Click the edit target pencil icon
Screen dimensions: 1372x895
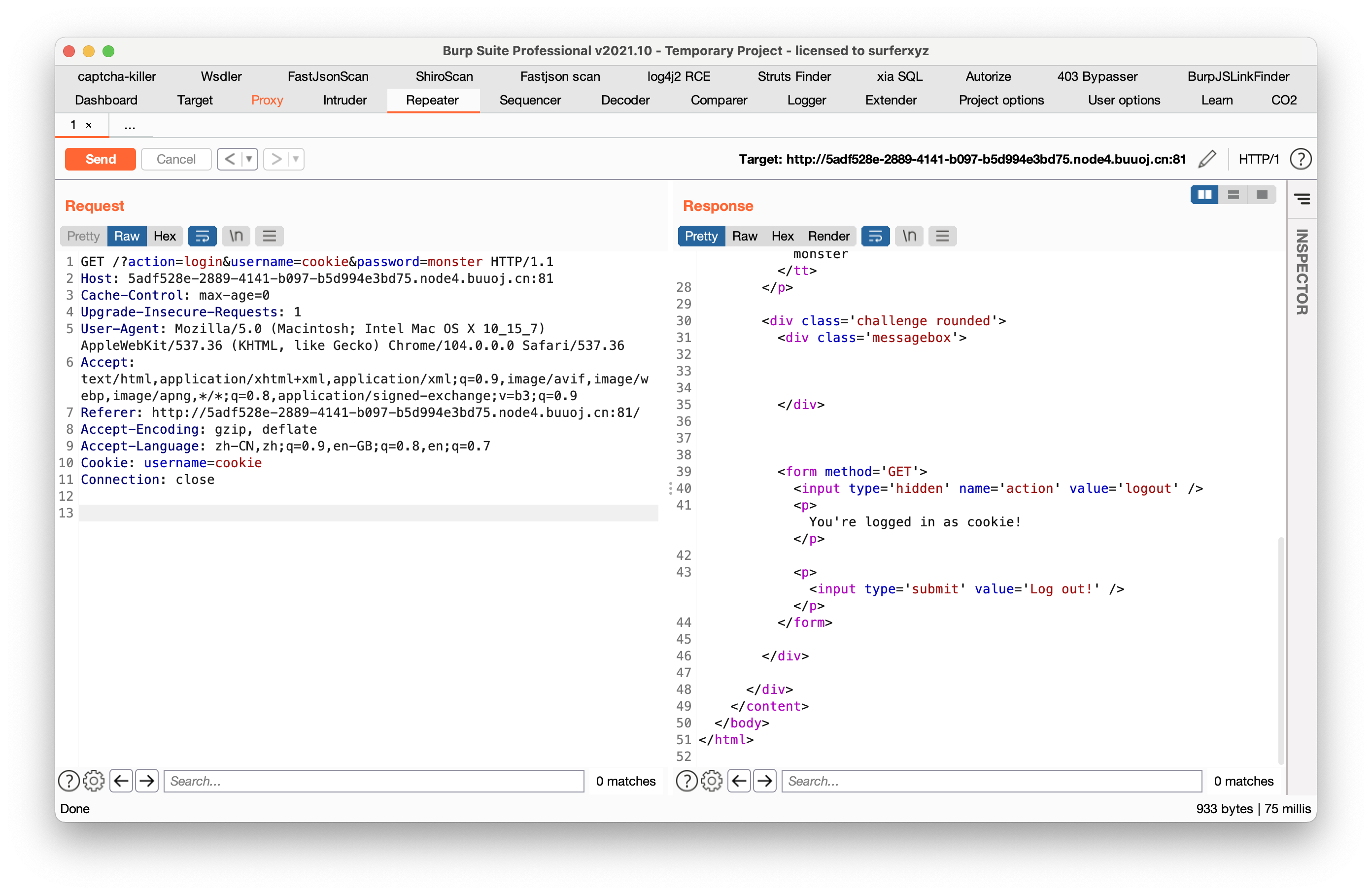pyautogui.click(x=1206, y=159)
